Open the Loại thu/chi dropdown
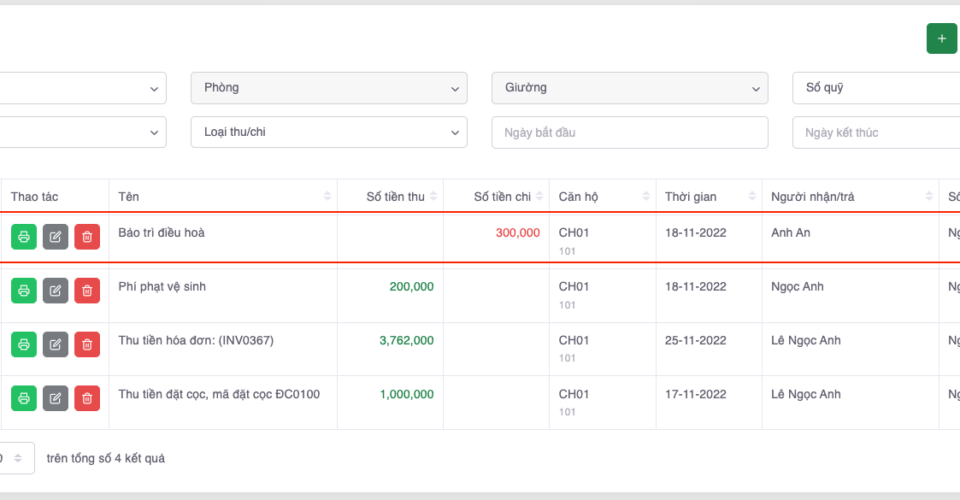 pos(328,132)
